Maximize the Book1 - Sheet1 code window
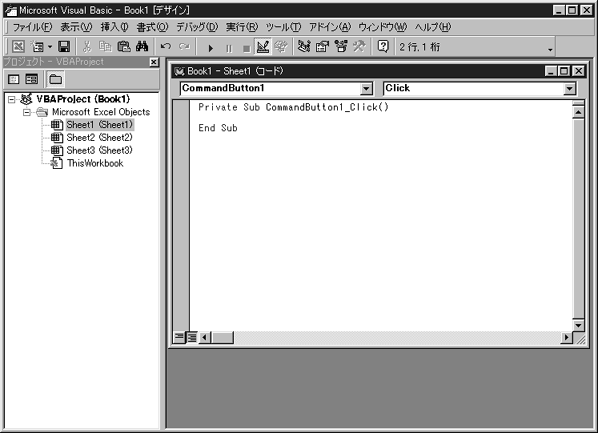598x433 pixels. [564, 71]
